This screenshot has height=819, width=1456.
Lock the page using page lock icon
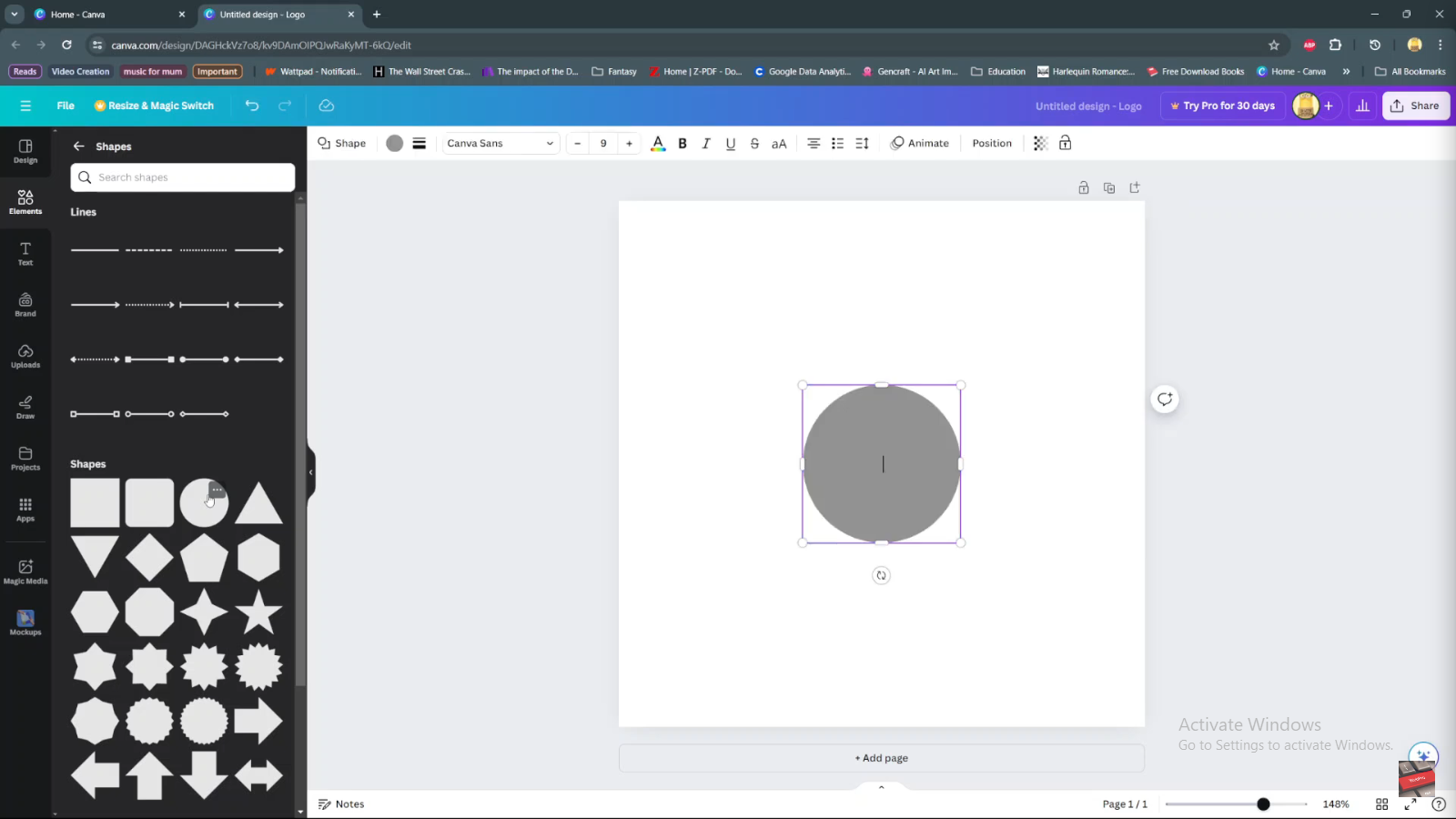1084,187
